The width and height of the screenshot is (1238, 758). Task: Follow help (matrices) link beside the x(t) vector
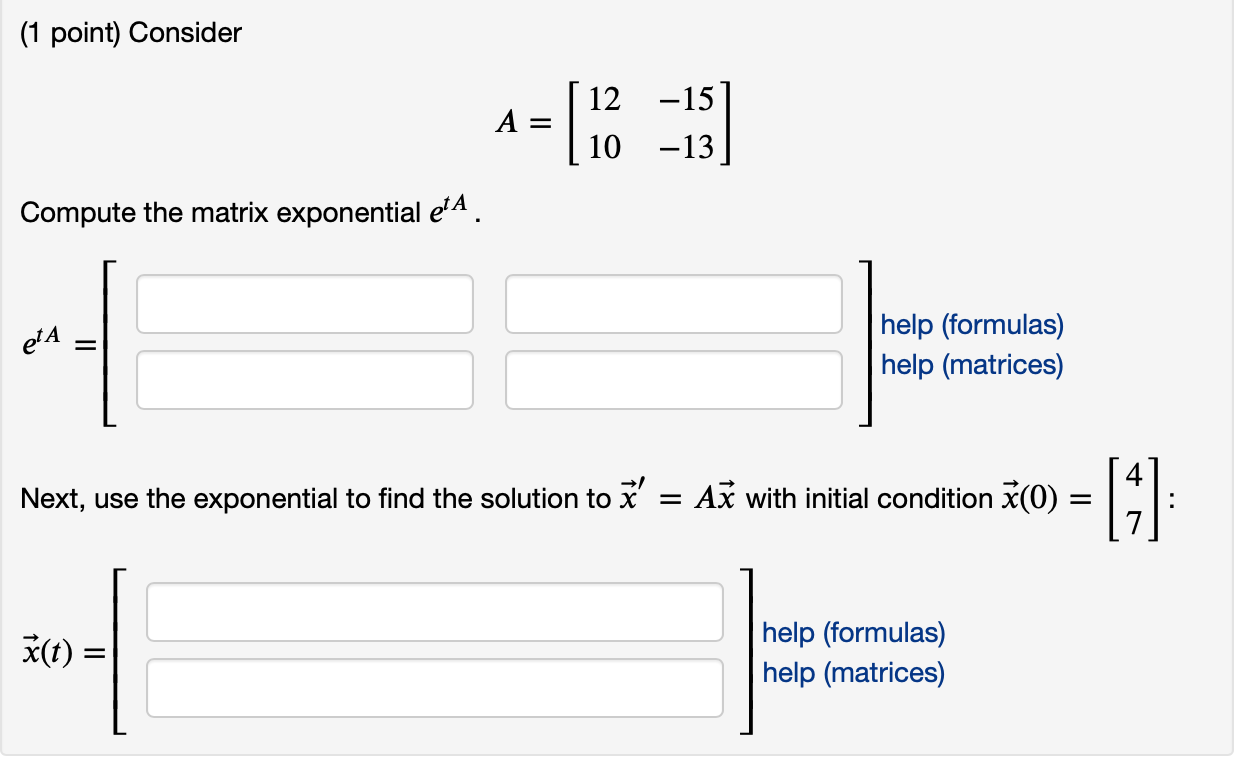(853, 673)
